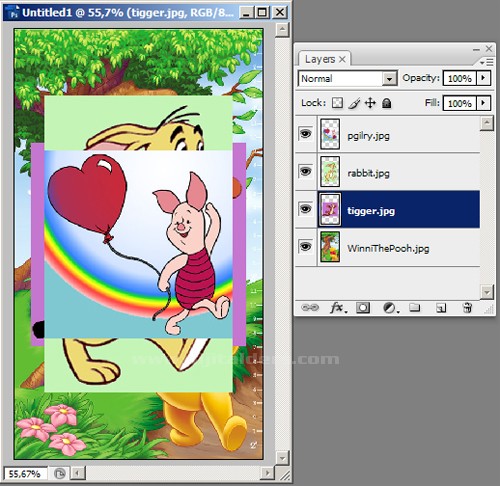Close the Layers panel window

click(489, 49)
